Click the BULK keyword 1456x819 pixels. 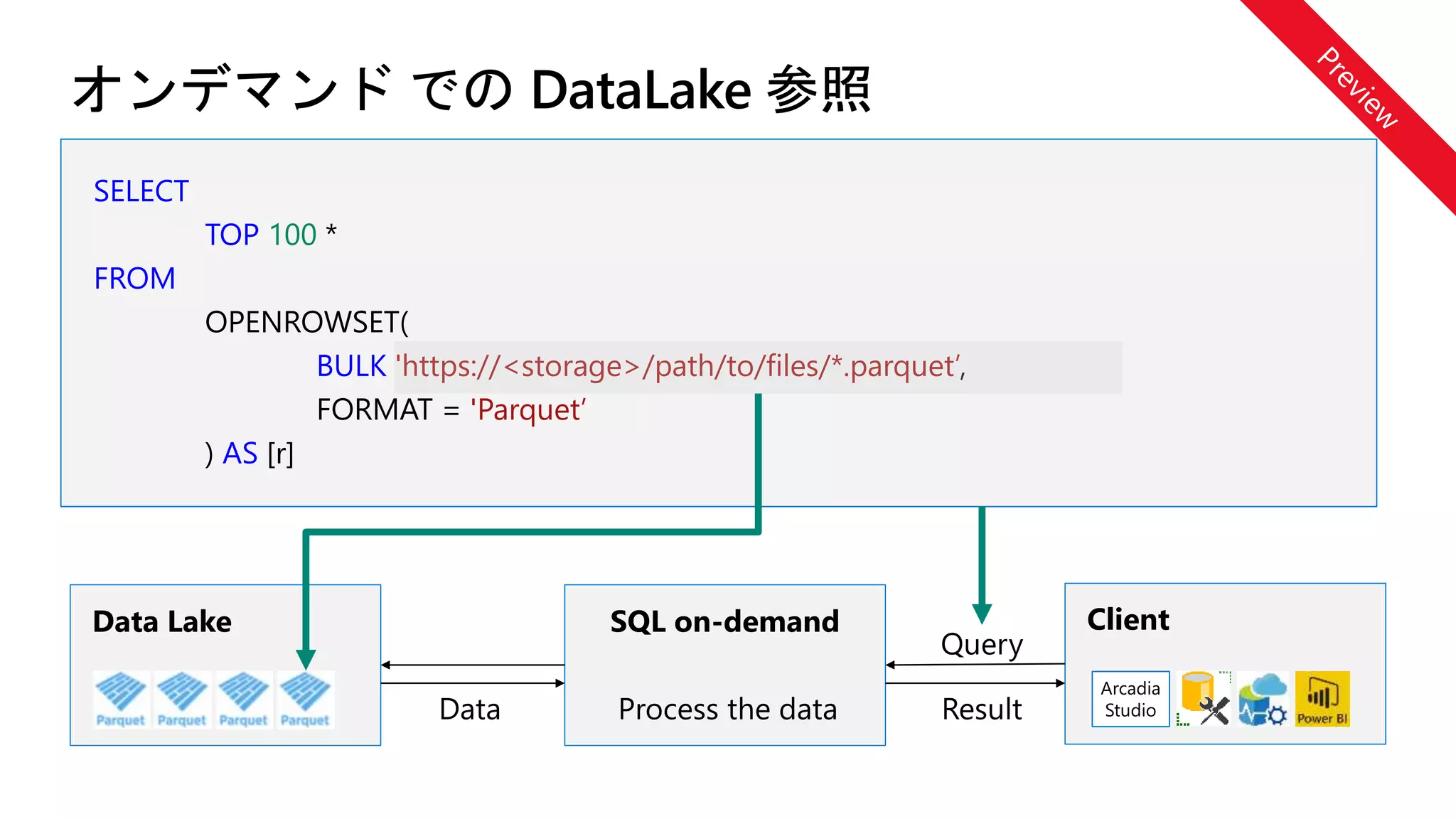pos(351,366)
